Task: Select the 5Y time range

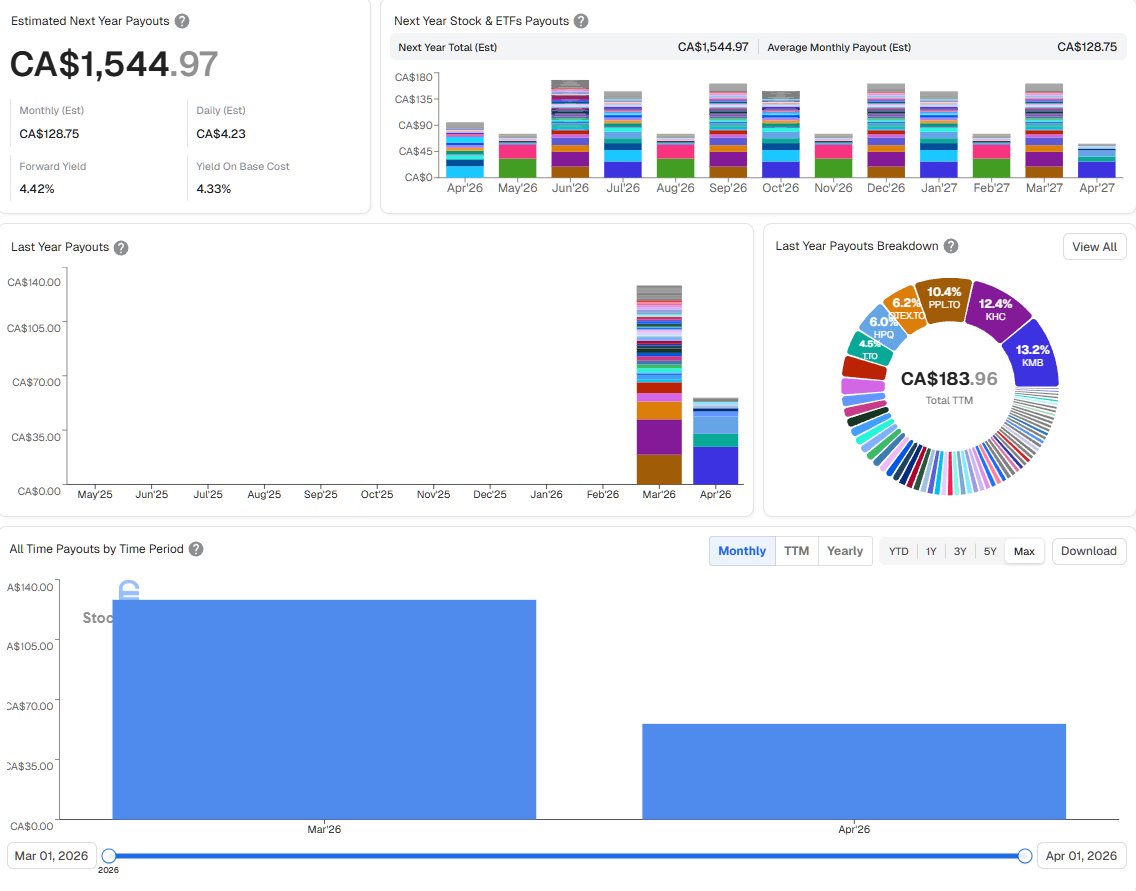Action: click(990, 551)
